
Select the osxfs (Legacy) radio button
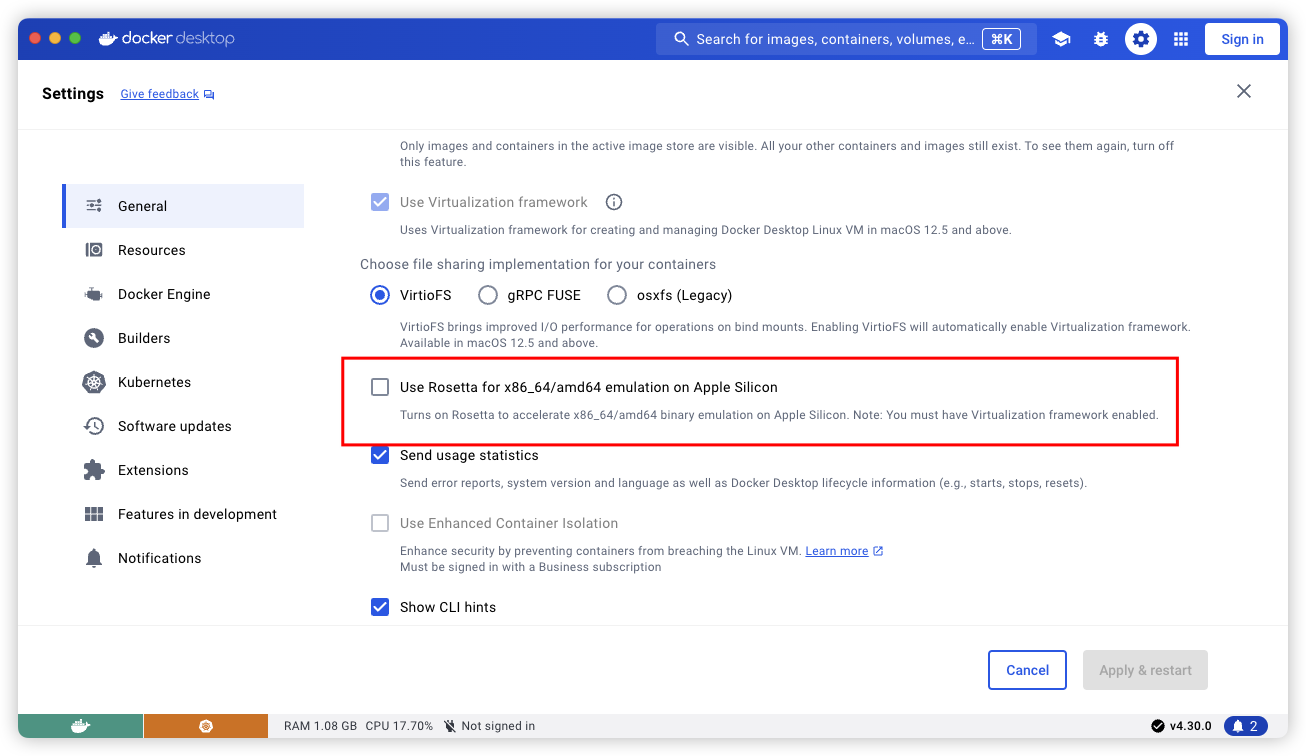click(617, 295)
